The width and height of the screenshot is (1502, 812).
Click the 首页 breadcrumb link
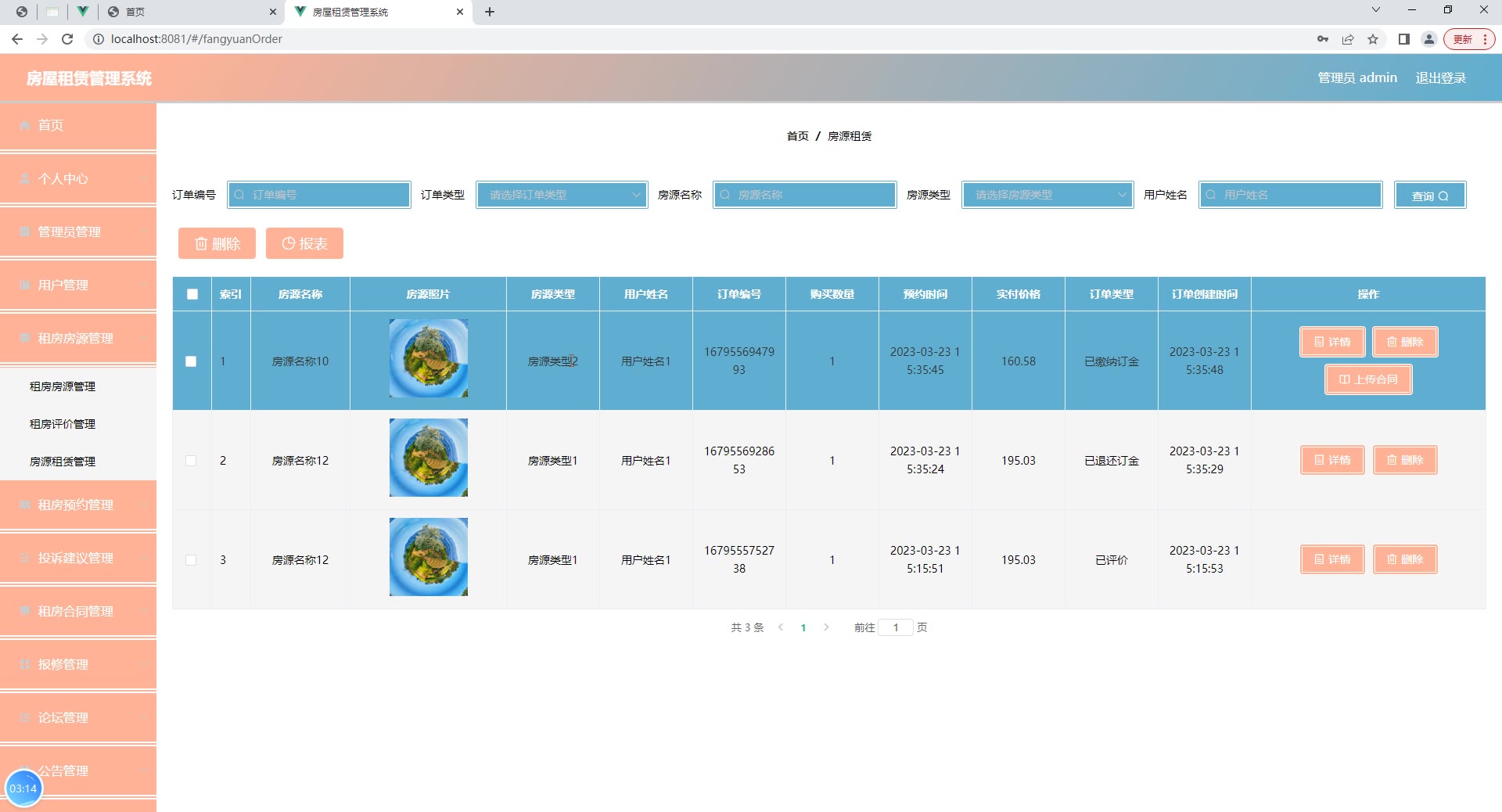coord(797,136)
